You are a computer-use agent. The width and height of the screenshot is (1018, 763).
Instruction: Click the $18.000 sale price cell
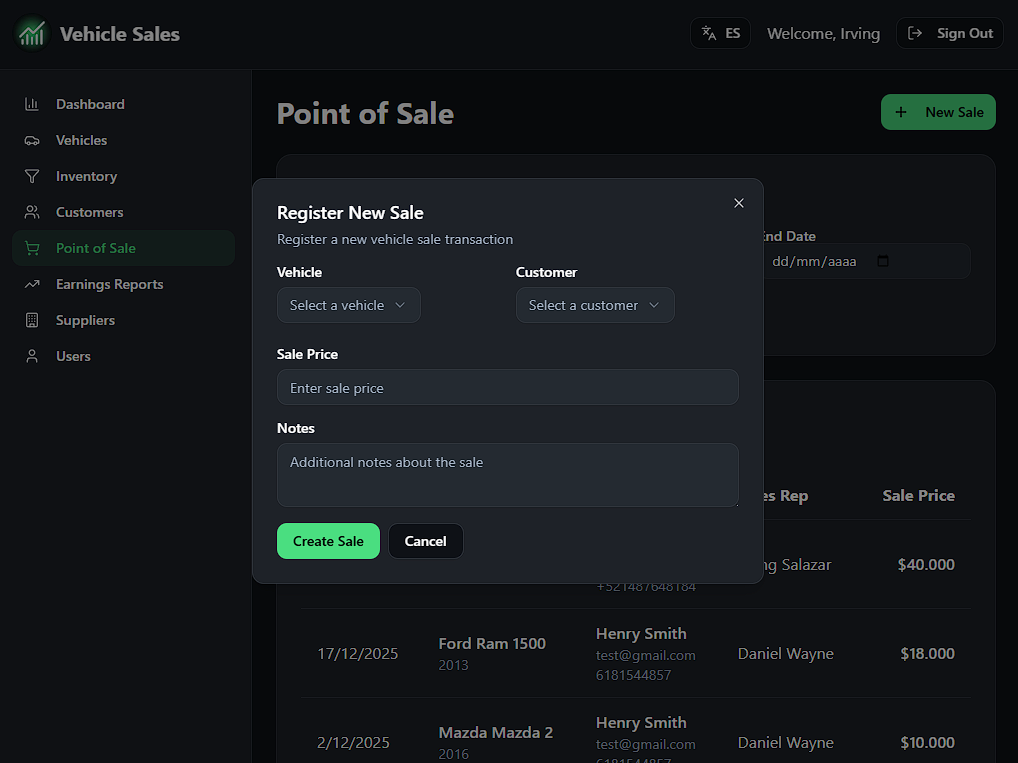point(927,653)
